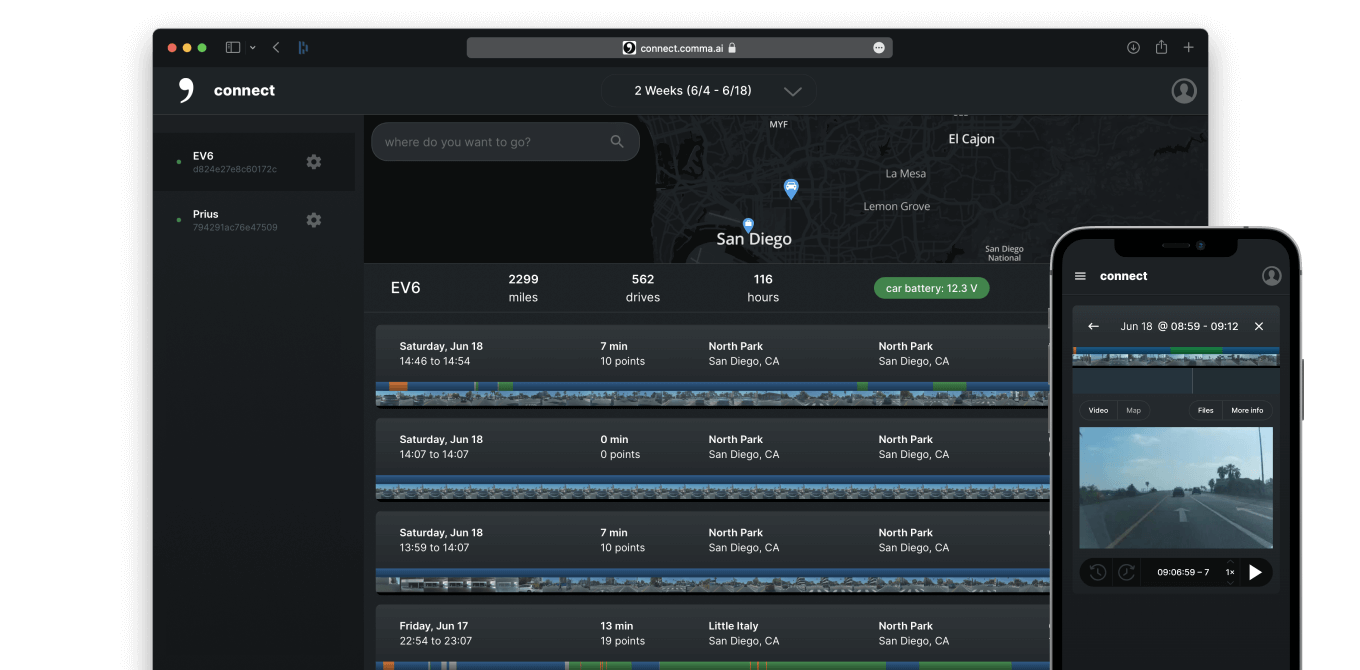The height and width of the screenshot is (670, 1360).
Task: Click the blue car marker on map
Action: tap(791, 188)
